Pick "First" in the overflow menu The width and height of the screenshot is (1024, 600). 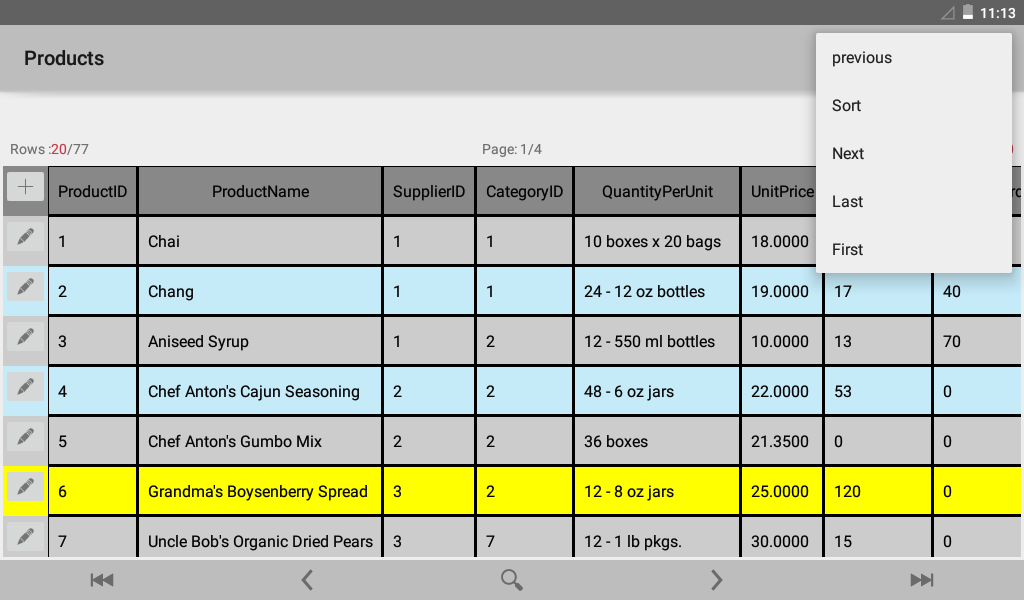848,250
